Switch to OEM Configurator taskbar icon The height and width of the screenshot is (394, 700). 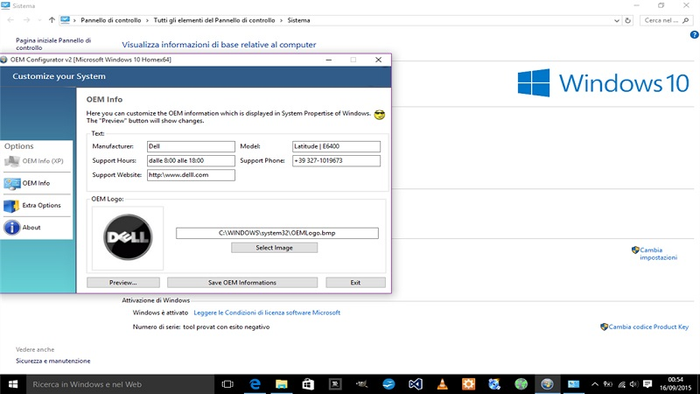(x=547, y=384)
